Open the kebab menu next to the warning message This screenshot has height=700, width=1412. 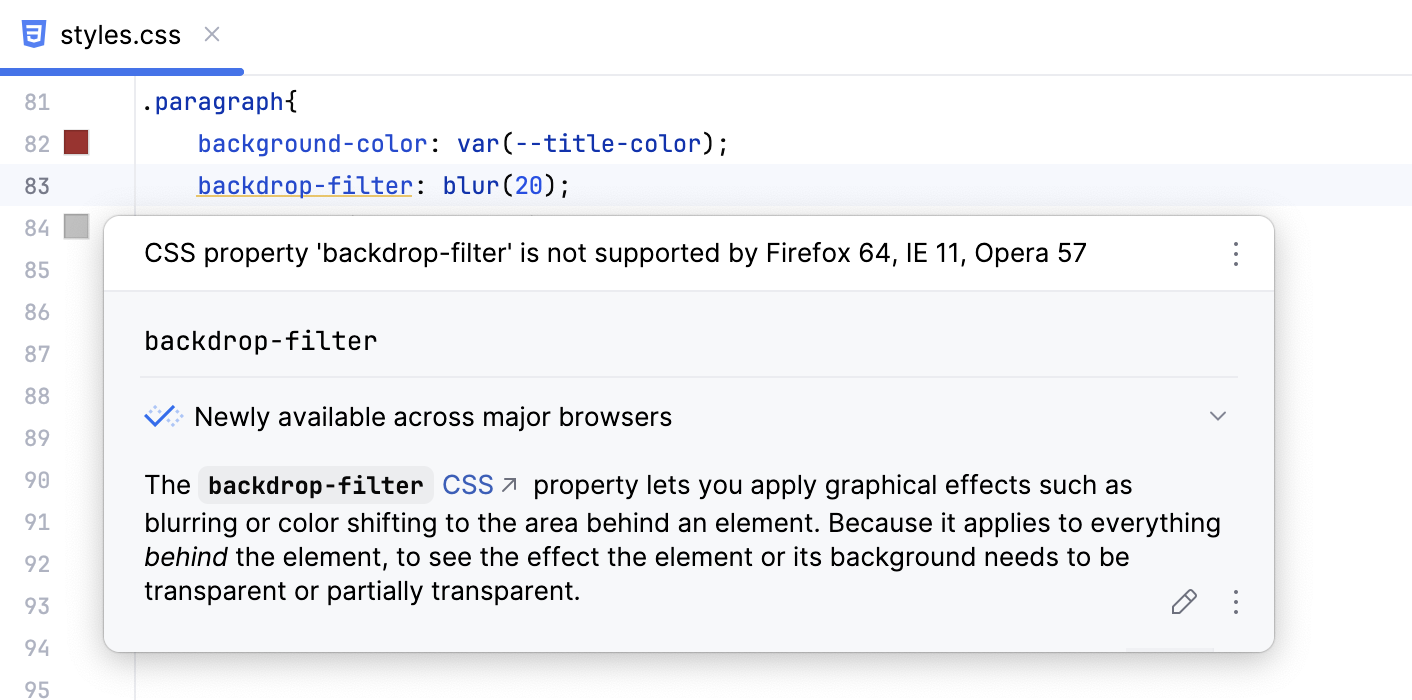pos(1236,255)
